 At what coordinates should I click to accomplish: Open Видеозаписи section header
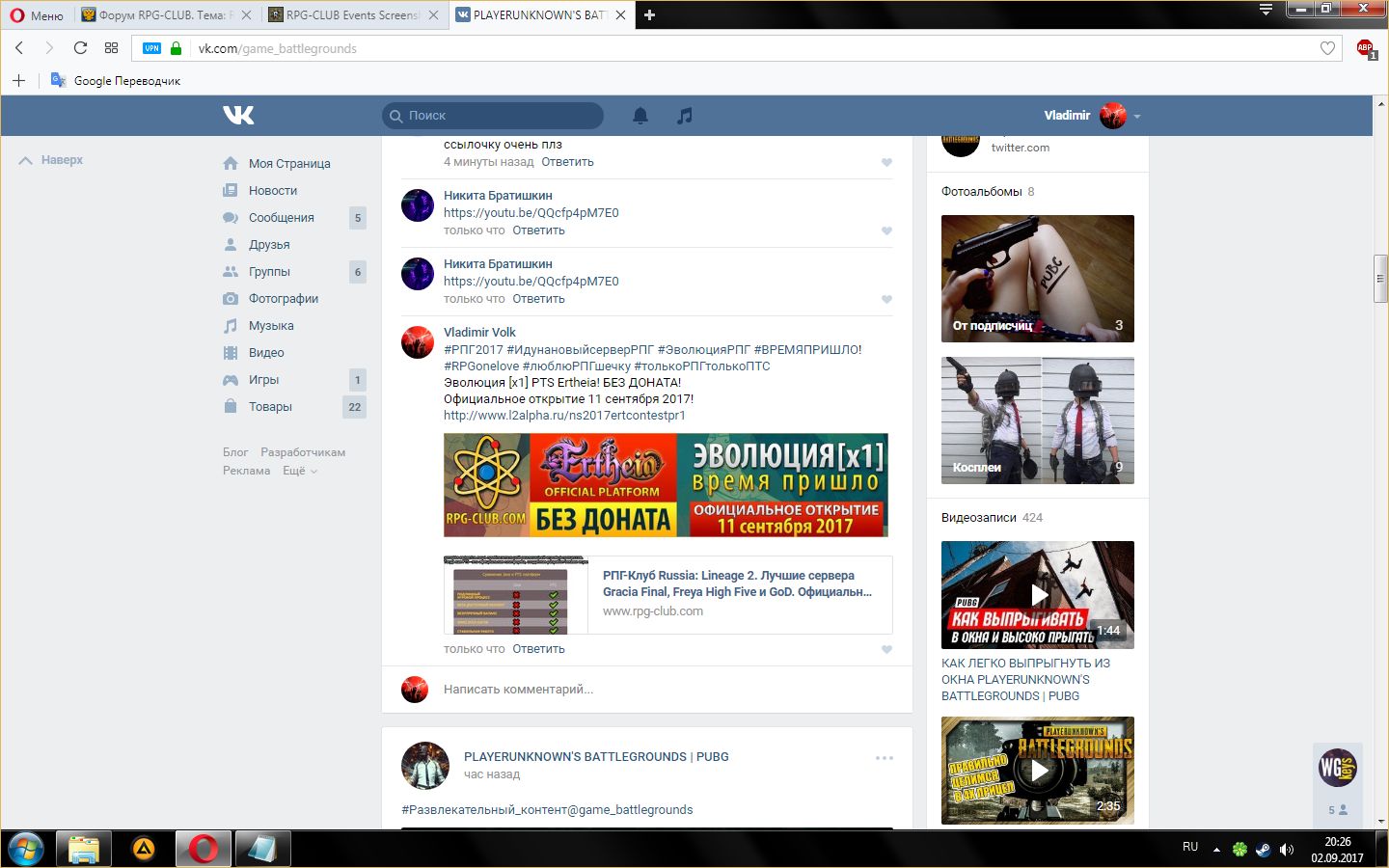(979, 518)
